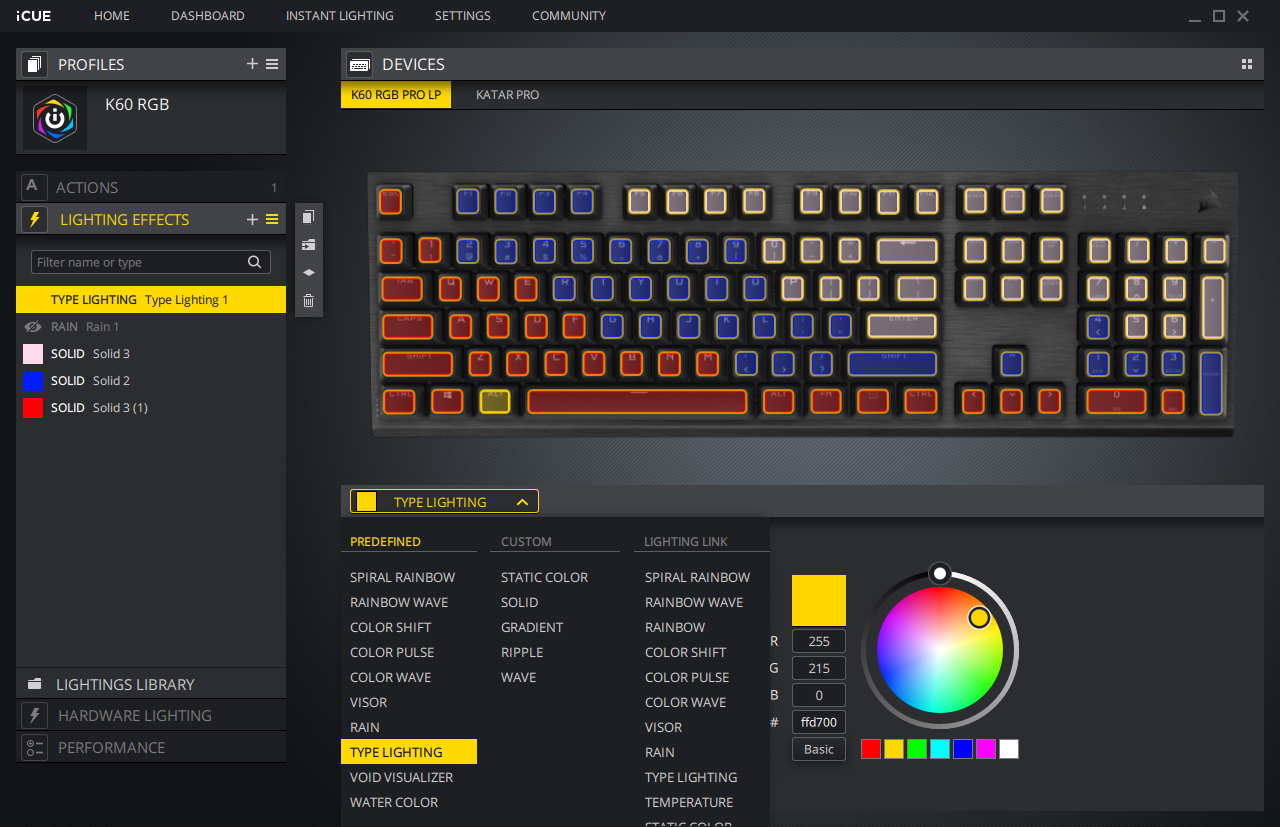The height and width of the screenshot is (827, 1280).
Task: Choose predefined COLOR SHIFT effect
Action: point(391,627)
